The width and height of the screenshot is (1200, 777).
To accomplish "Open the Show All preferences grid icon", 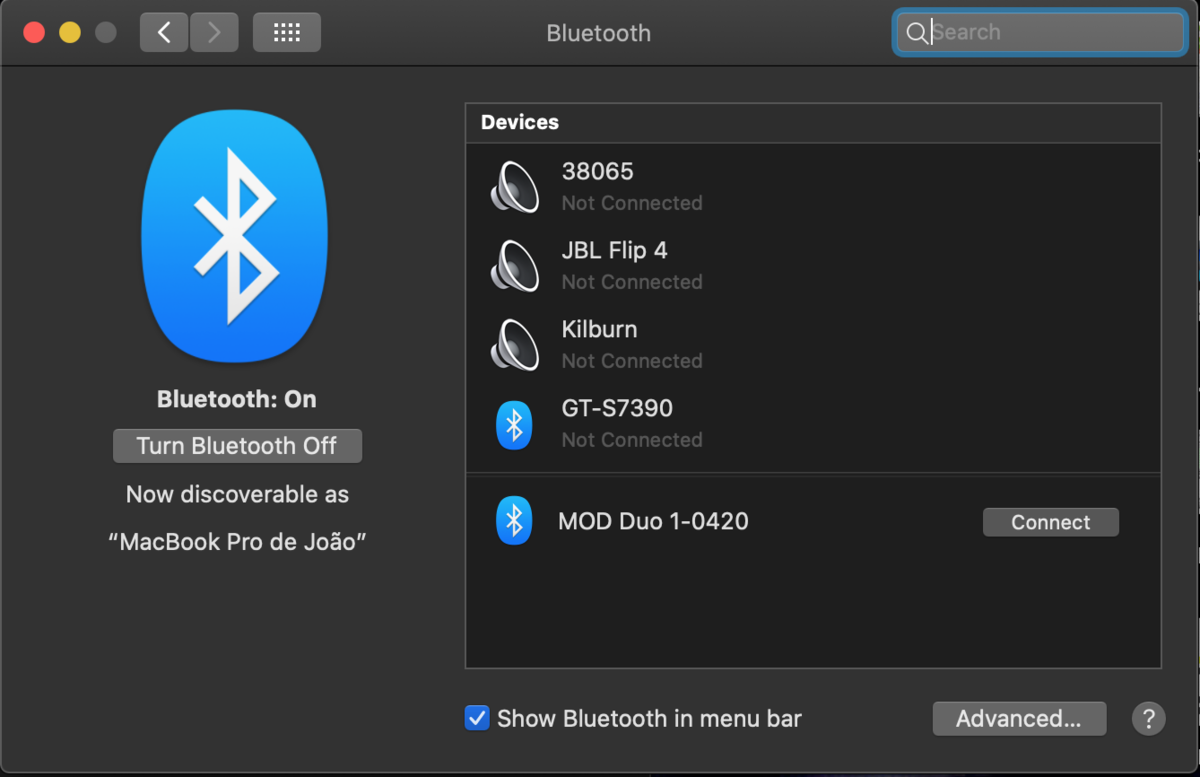I will [x=287, y=32].
